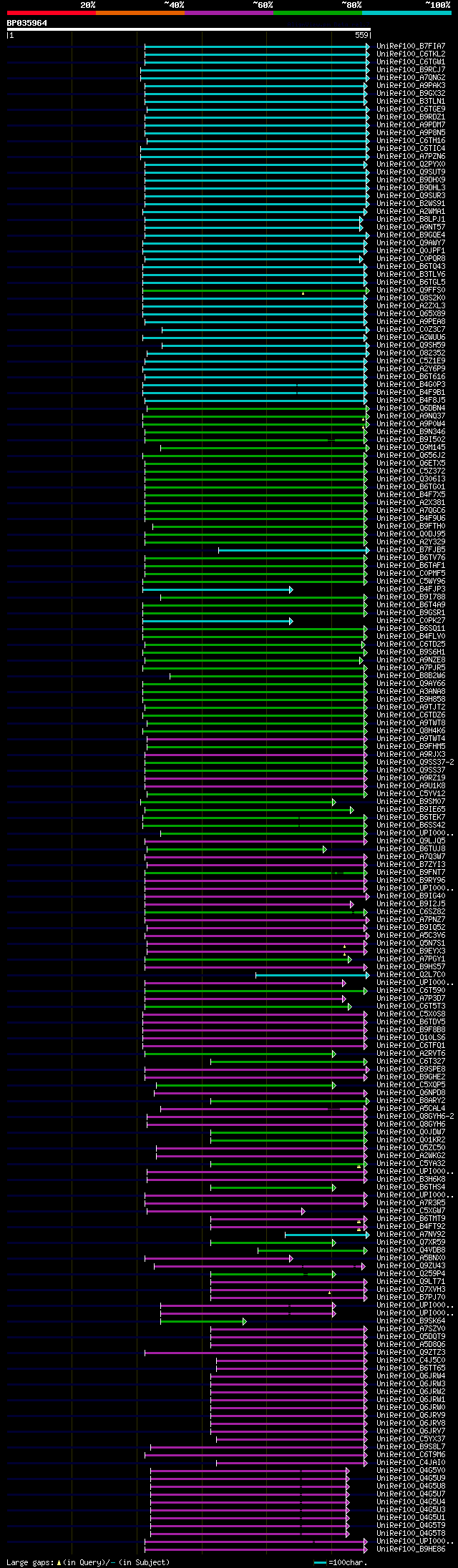Select the UniRef100_B9HE86 label

(411, 1549)
